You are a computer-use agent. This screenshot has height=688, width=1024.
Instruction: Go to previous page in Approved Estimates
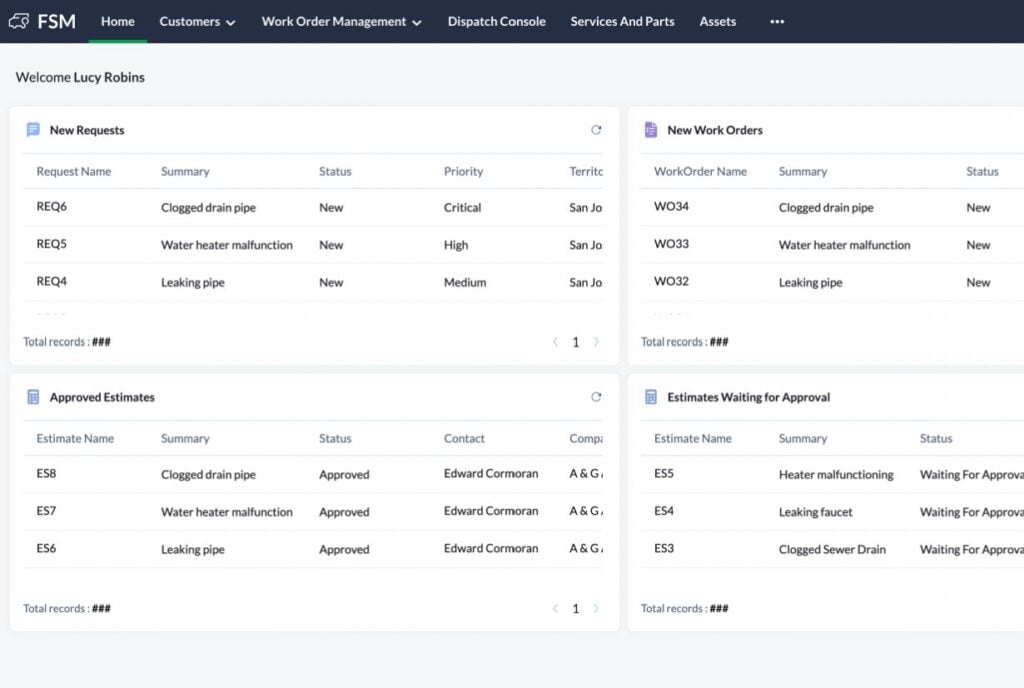coord(555,608)
